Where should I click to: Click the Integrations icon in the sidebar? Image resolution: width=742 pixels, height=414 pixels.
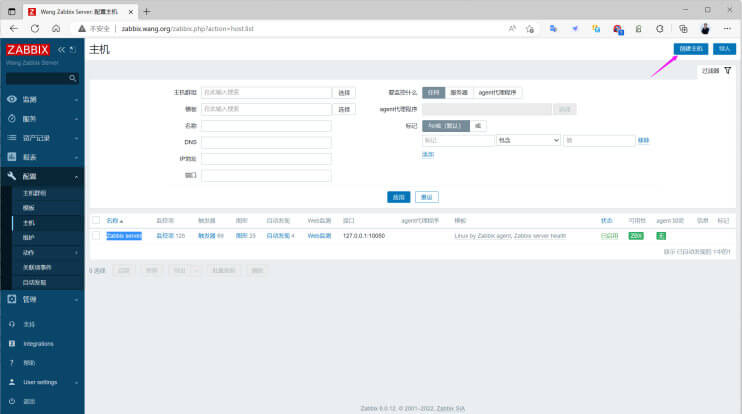tap(12, 344)
